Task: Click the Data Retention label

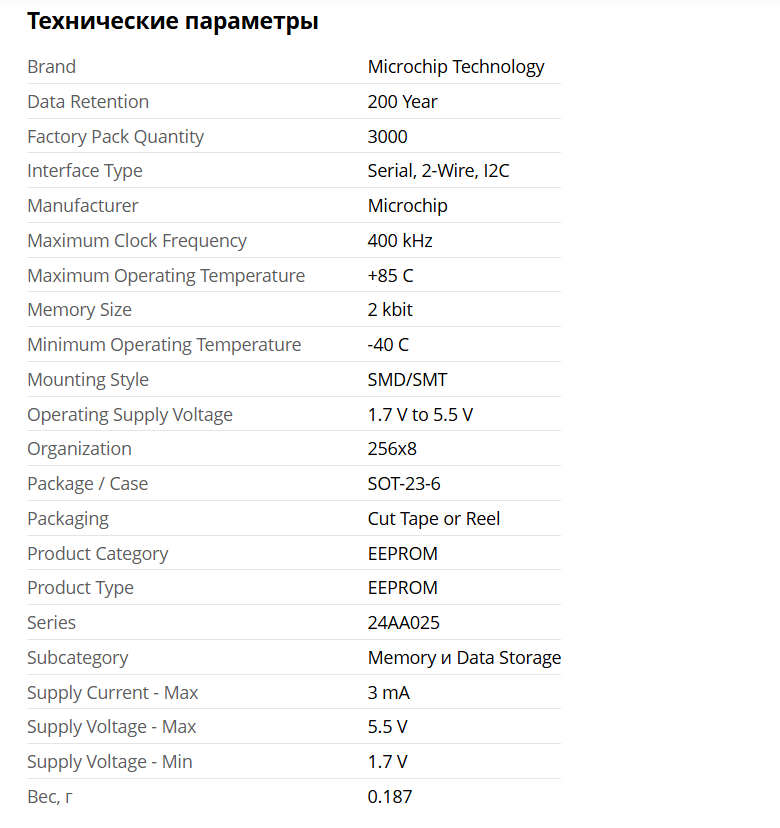Action: coord(88,101)
